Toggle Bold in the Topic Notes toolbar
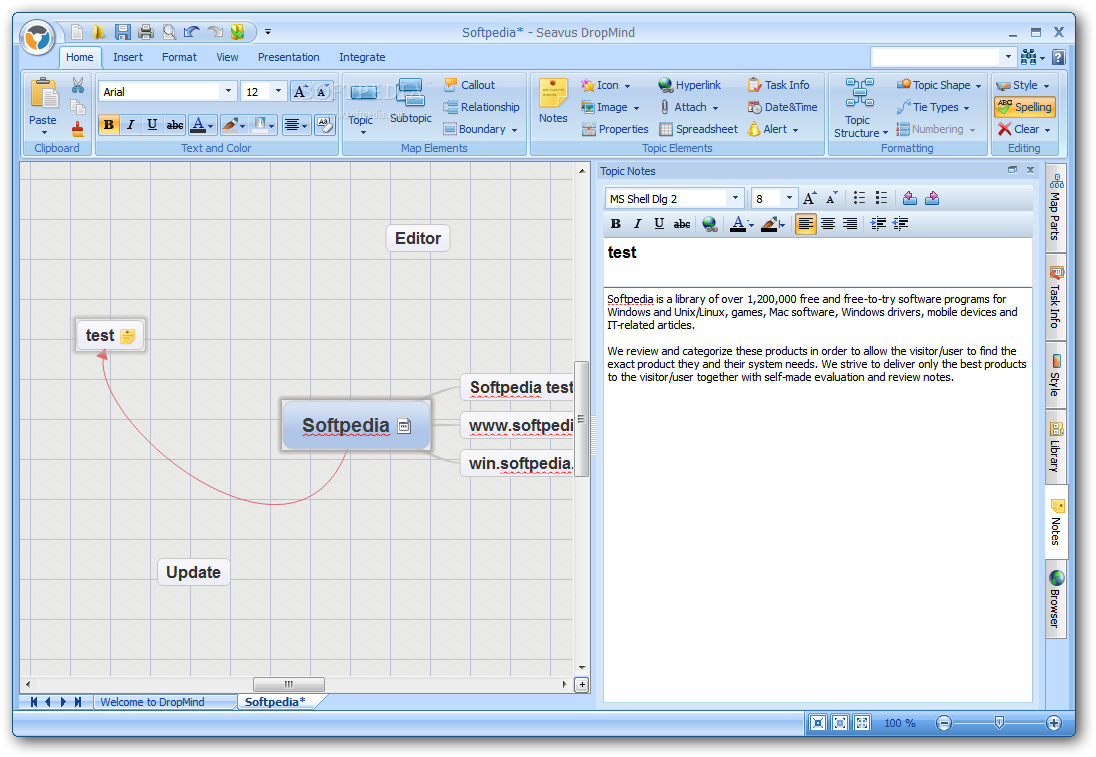Viewport: 1096px width, 757px height. [x=615, y=224]
